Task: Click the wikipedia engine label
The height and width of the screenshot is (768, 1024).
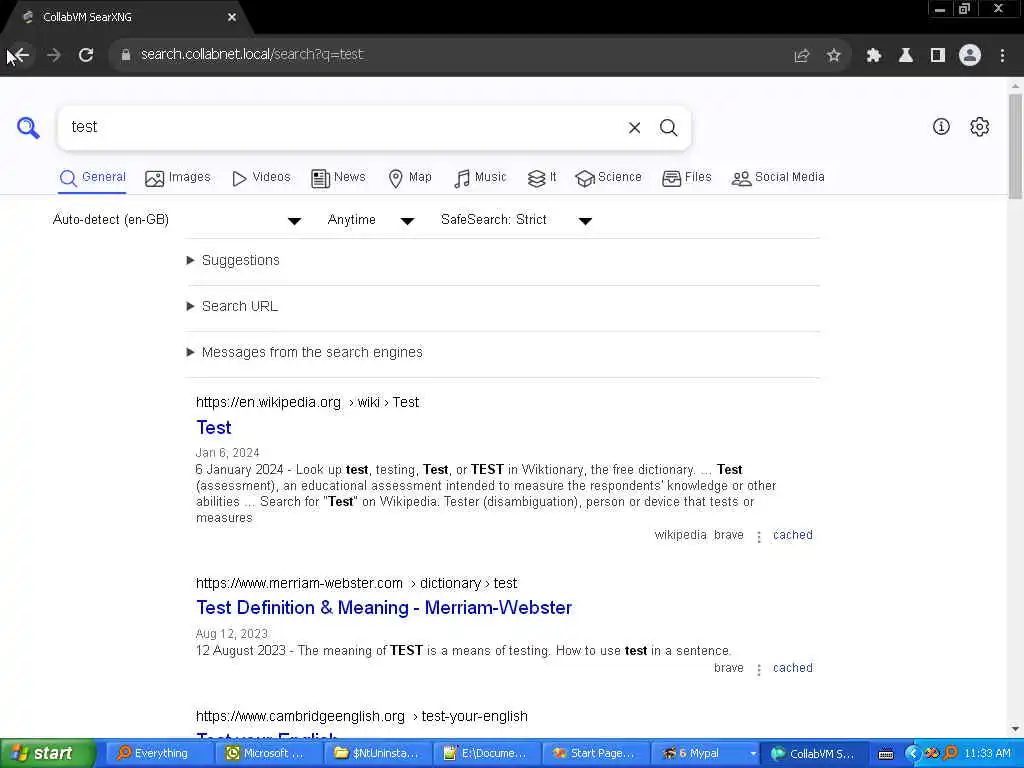Action: 680,535
